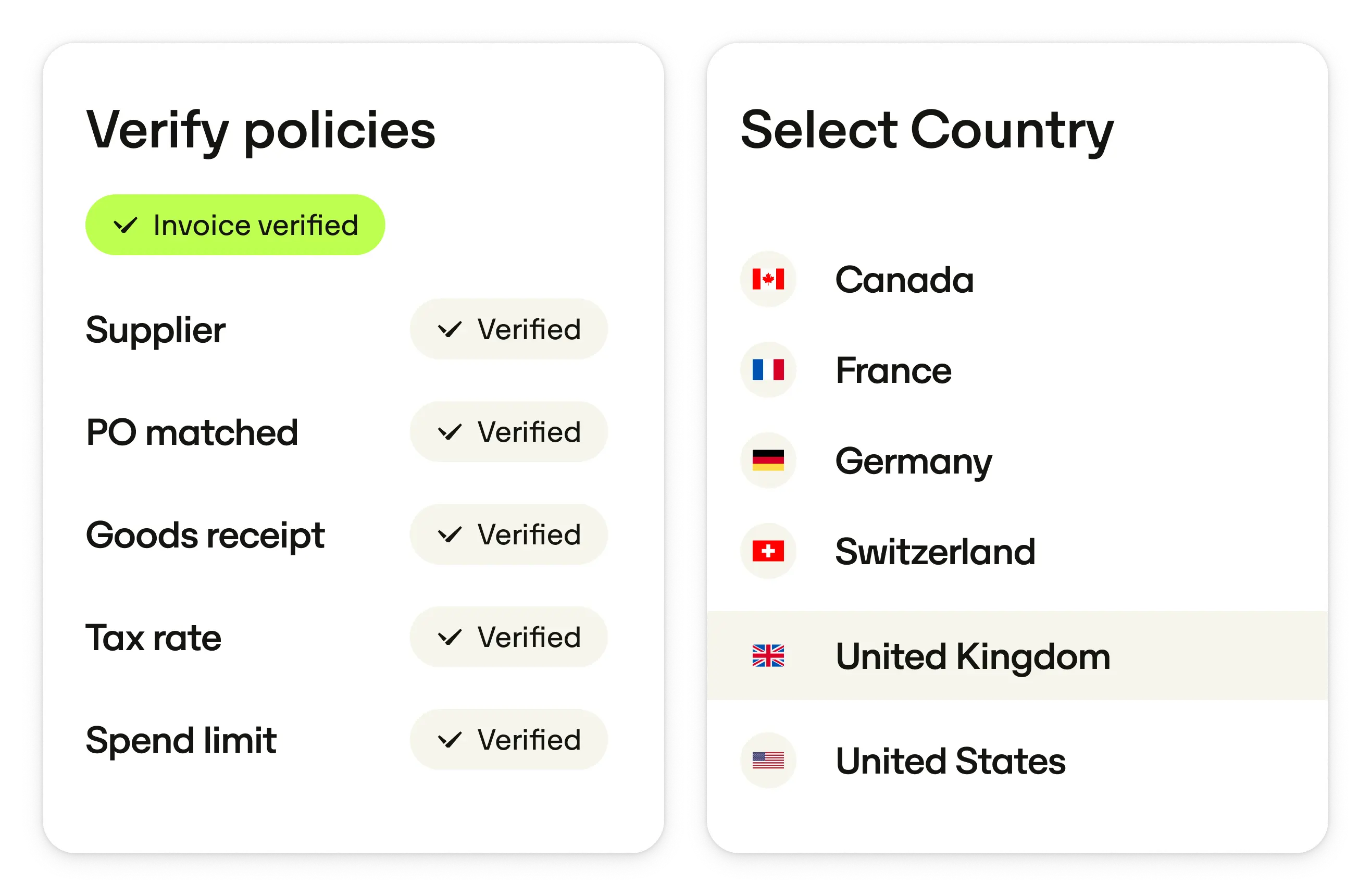Click the United Kingdom flag icon
The width and height of the screenshot is (1371, 896).
(x=768, y=656)
